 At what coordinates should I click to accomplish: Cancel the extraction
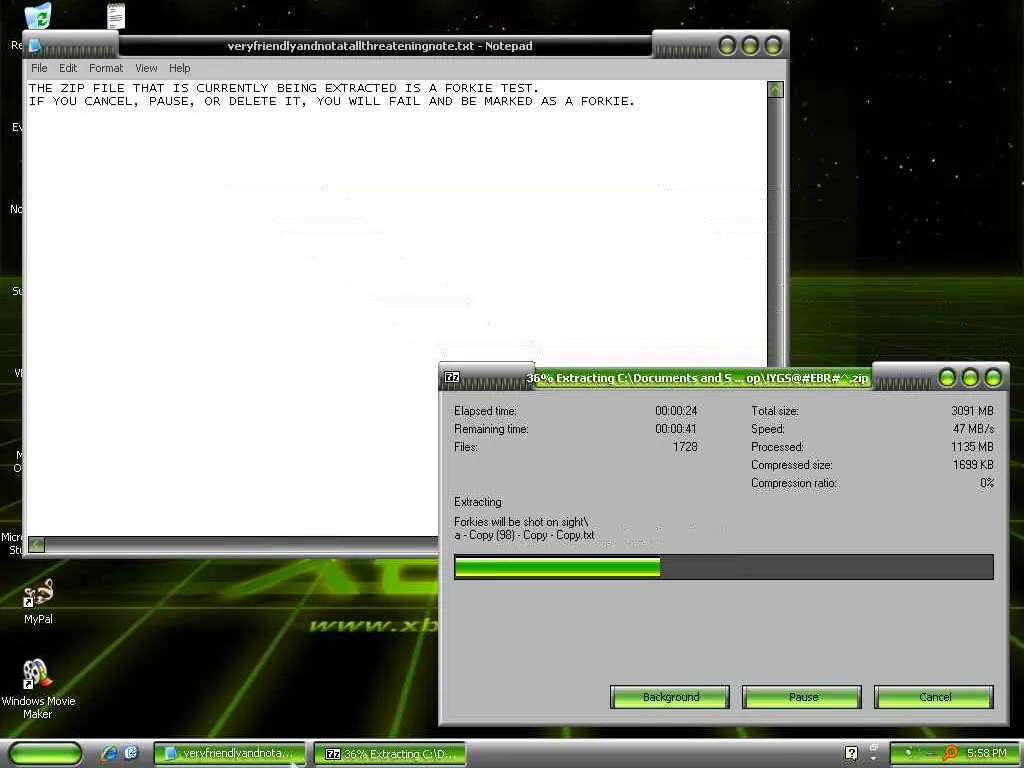[934, 697]
